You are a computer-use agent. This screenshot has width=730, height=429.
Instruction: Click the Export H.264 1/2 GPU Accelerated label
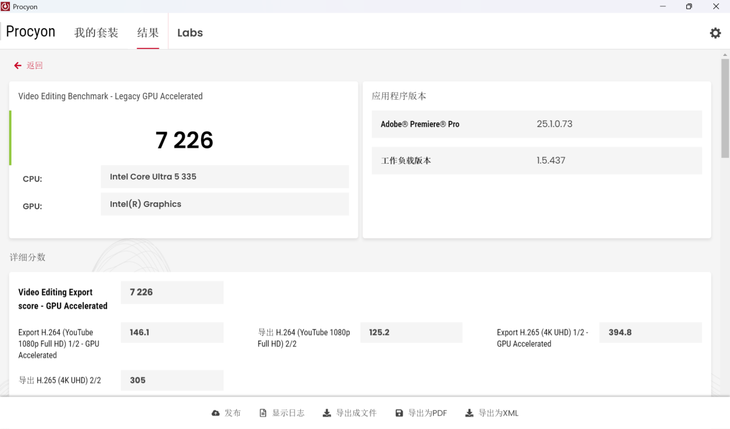tap(59, 344)
